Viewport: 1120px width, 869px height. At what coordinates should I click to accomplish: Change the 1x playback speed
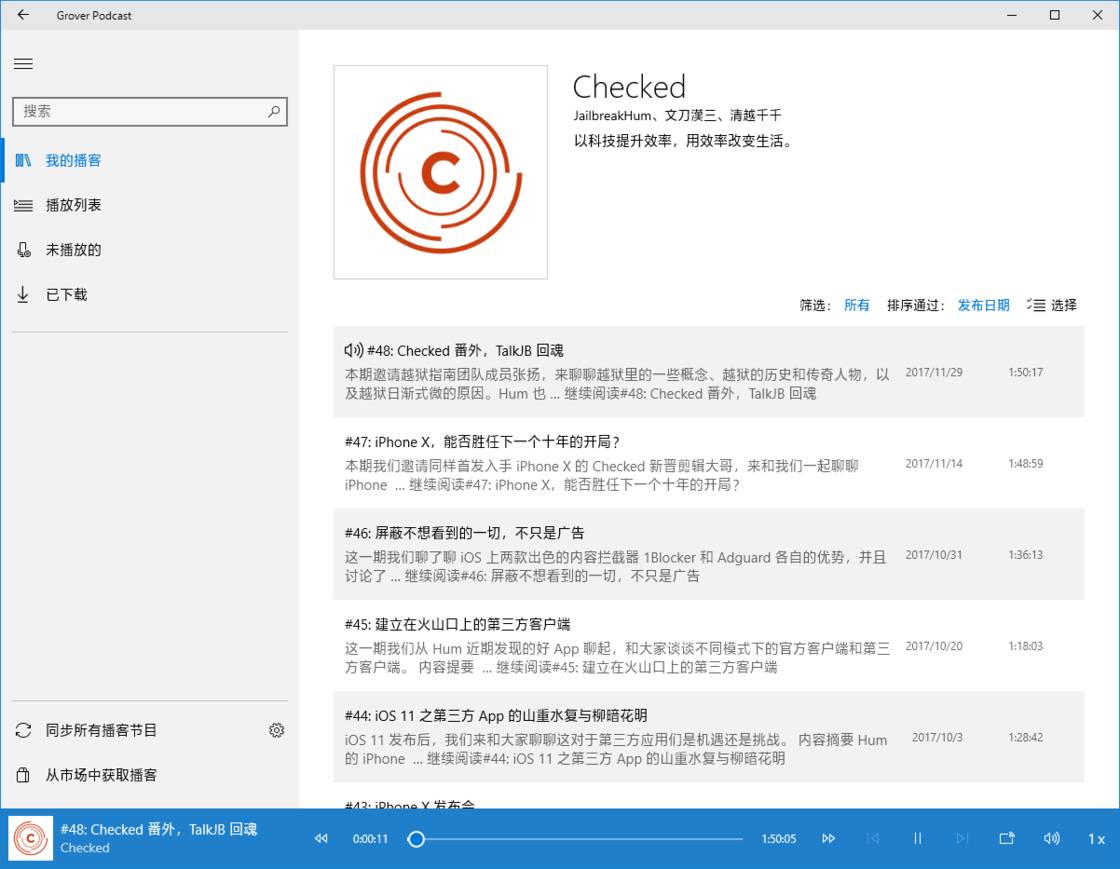coord(1096,839)
